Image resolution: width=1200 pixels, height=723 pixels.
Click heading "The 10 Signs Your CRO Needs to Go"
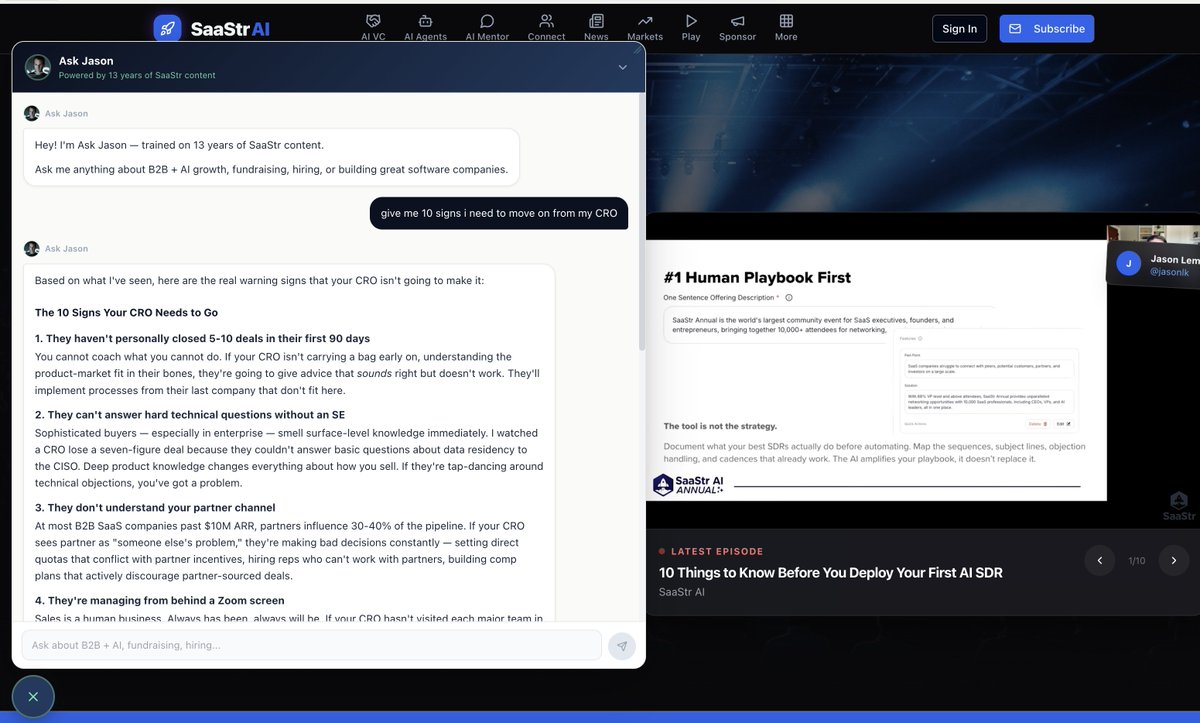126,313
